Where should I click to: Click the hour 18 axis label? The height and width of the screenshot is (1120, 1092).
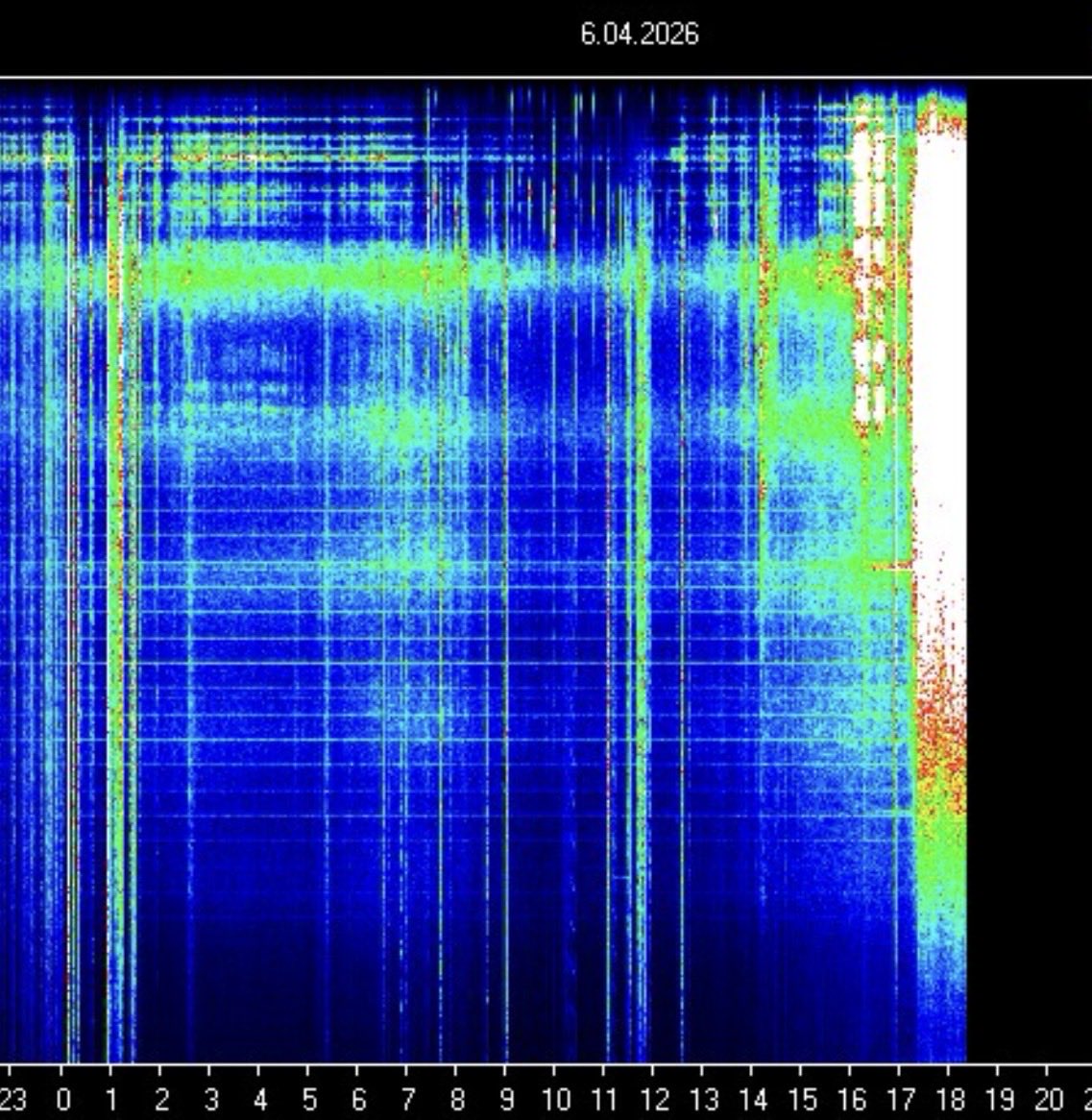tap(951, 1099)
